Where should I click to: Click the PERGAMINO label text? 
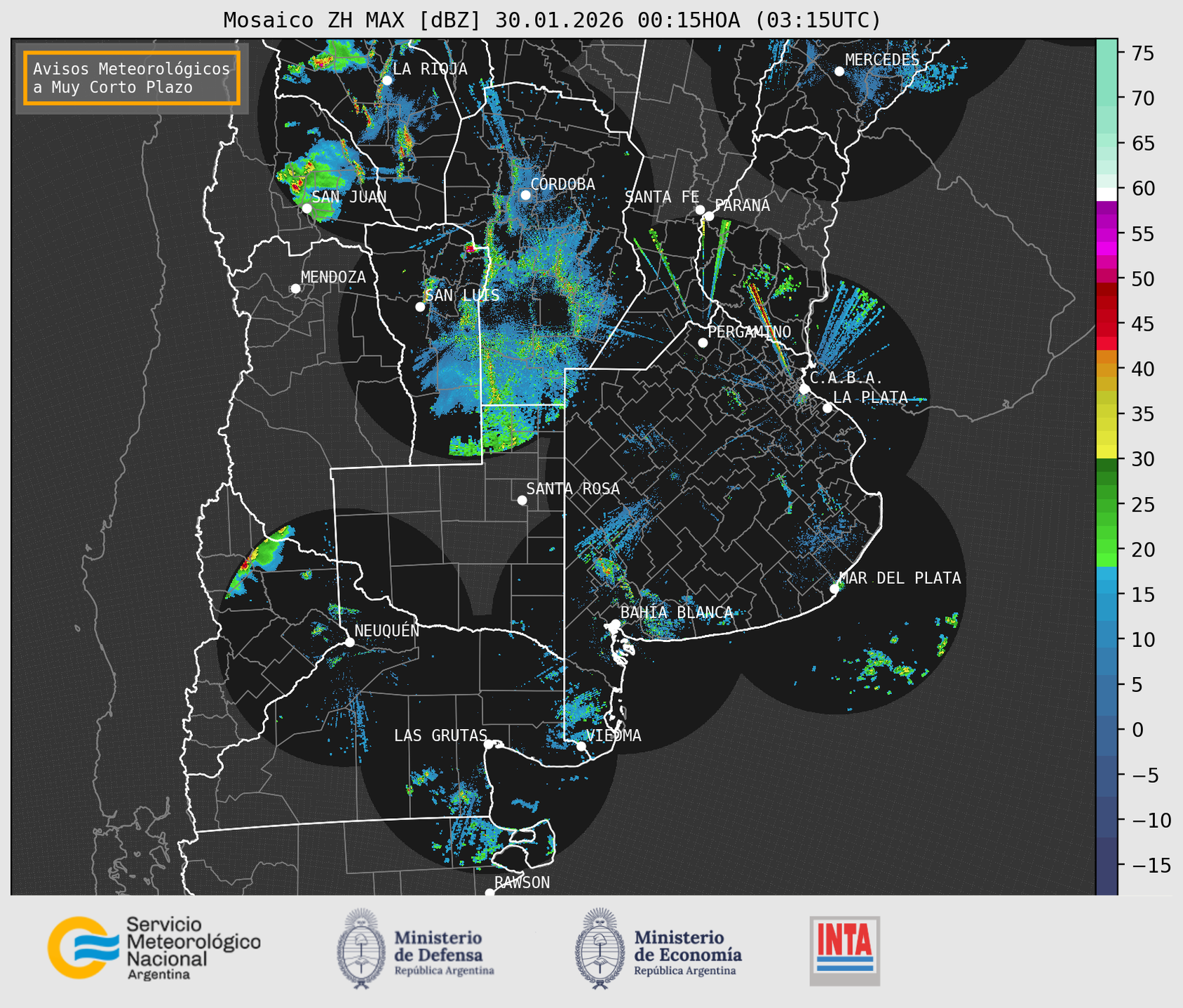coord(750,332)
